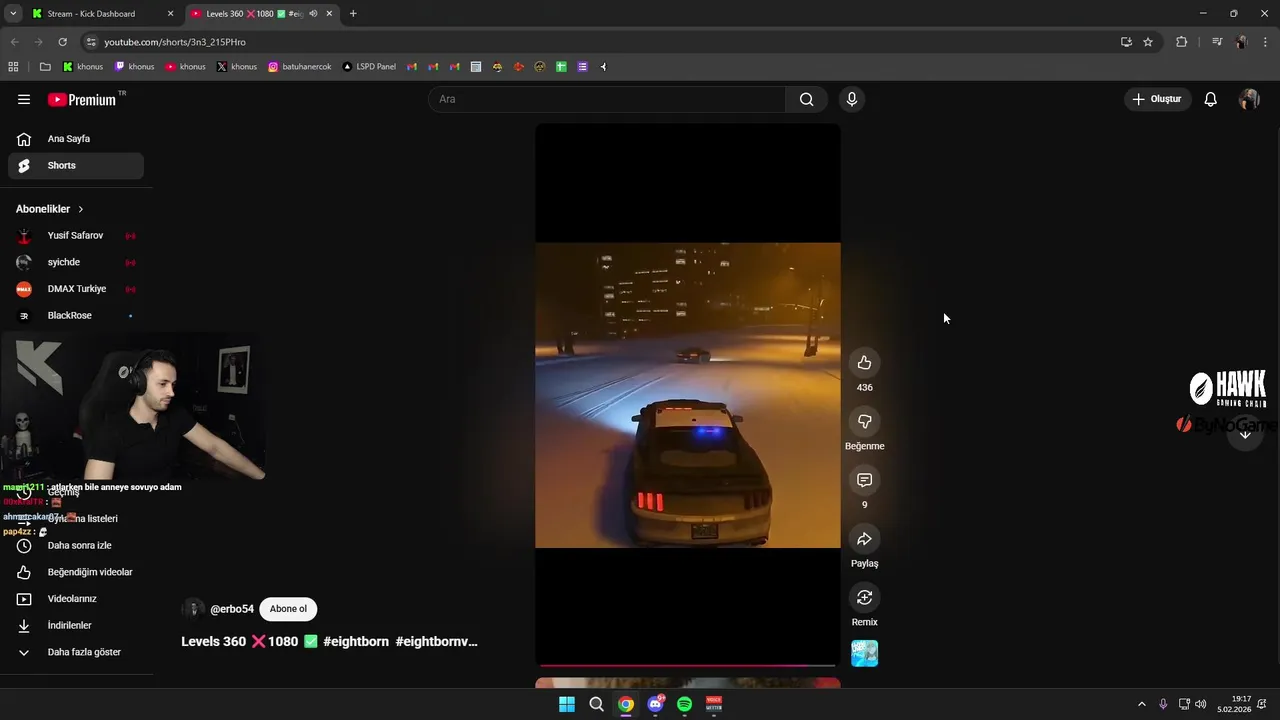Open the X khonus bookmark
Image resolution: width=1280 pixels, height=720 pixels.
[x=237, y=67]
